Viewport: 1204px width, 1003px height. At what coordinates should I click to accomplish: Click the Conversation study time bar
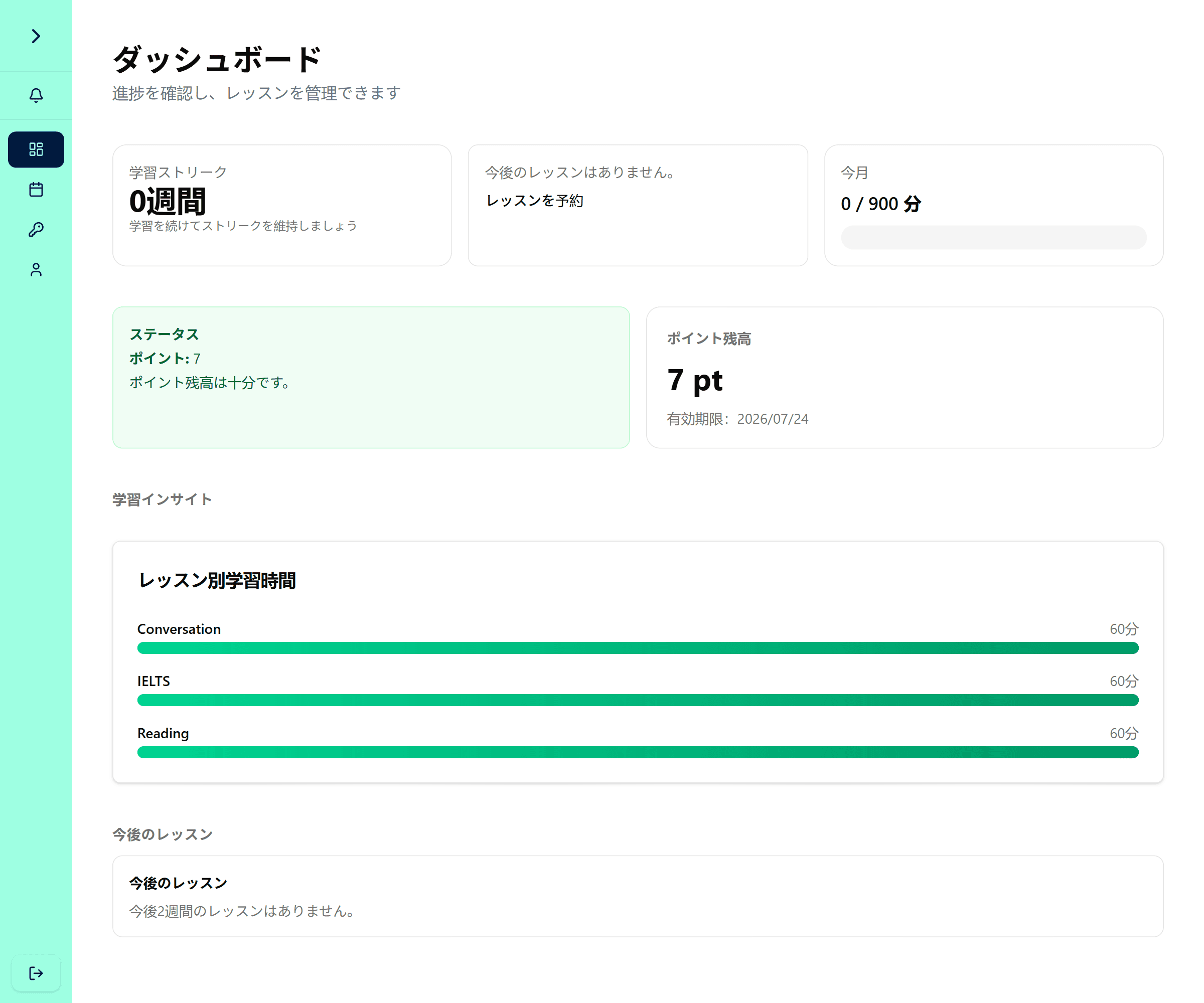point(637,647)
